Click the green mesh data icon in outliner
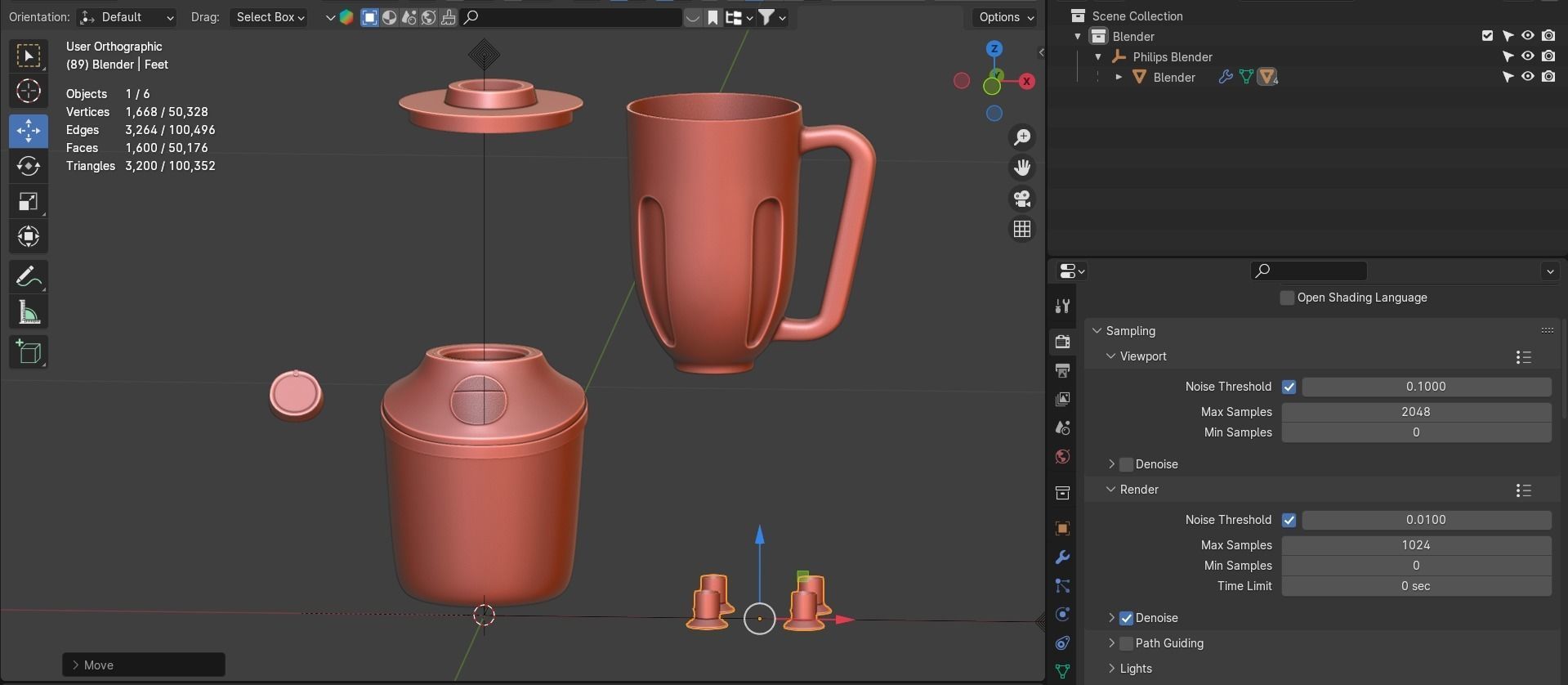This screenshot has width=1568, height=685. tap(1246, 77)
